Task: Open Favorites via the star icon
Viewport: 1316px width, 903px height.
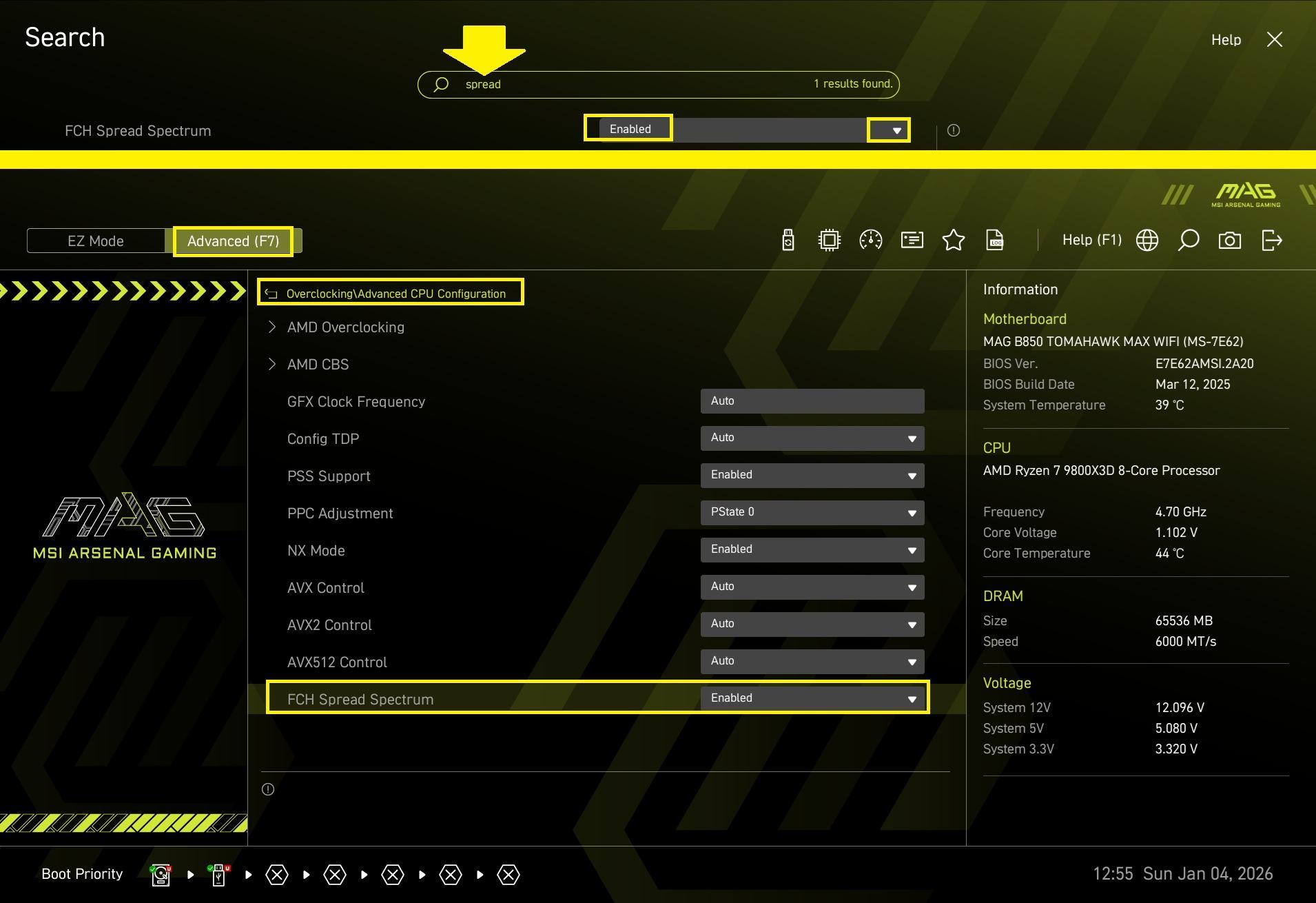Action: 954,240
